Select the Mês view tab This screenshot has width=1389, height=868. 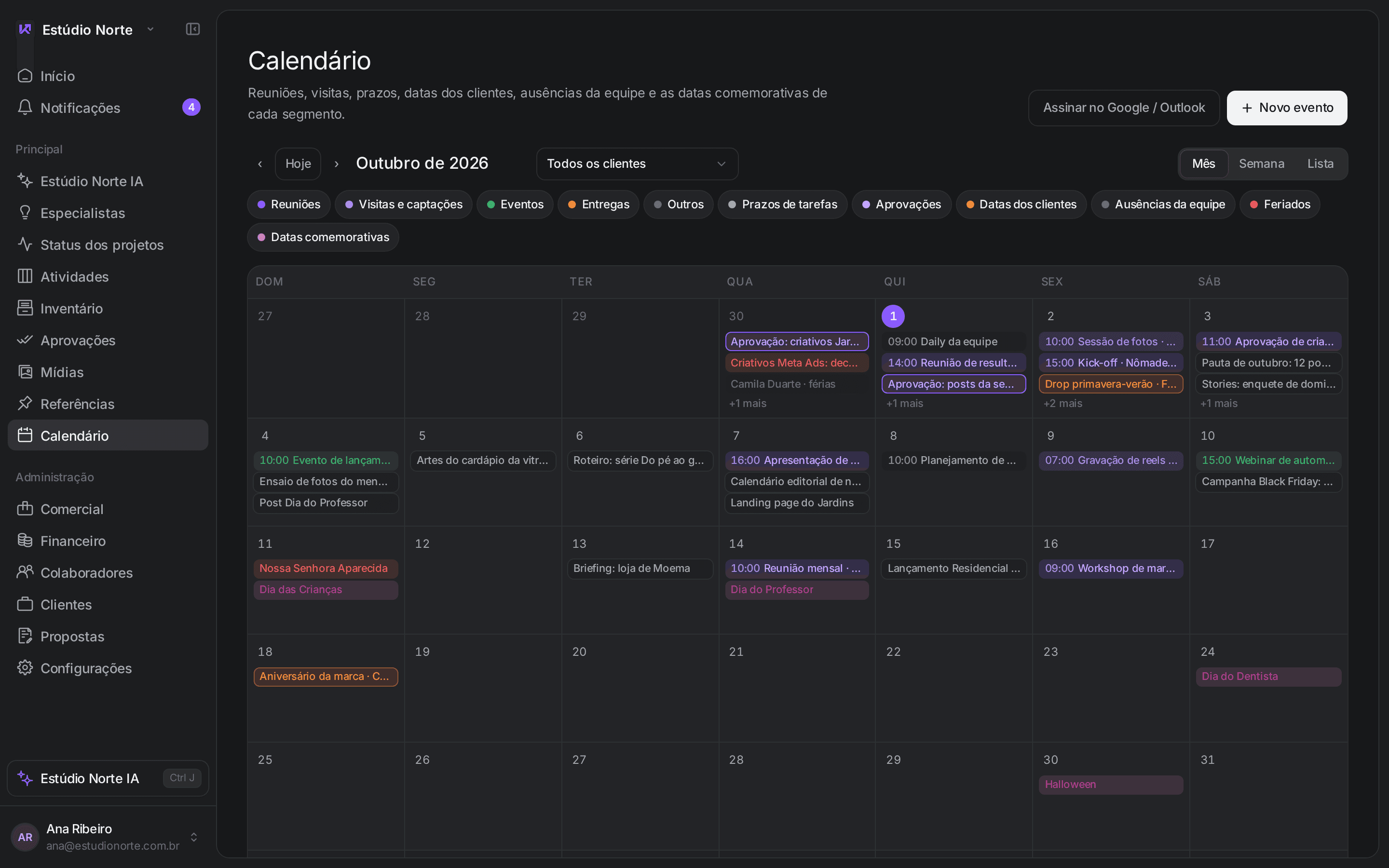[x=1204, y=163]
